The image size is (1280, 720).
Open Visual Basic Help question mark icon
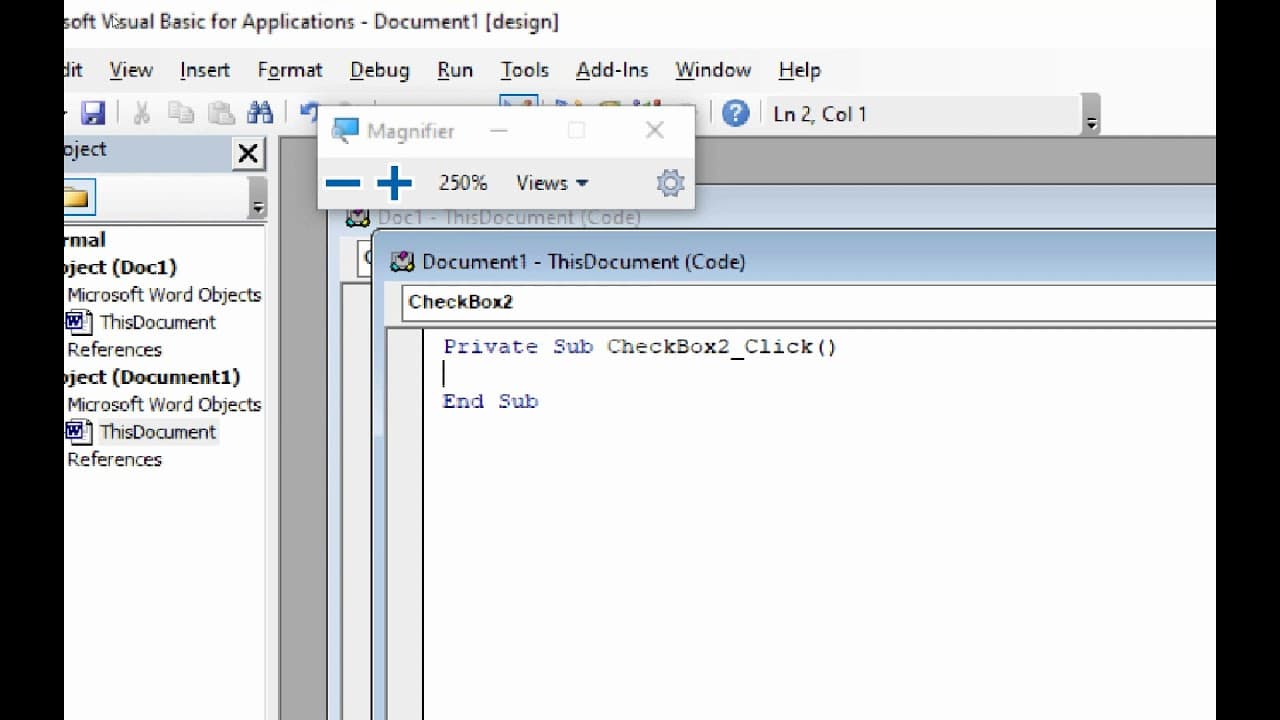735,113
